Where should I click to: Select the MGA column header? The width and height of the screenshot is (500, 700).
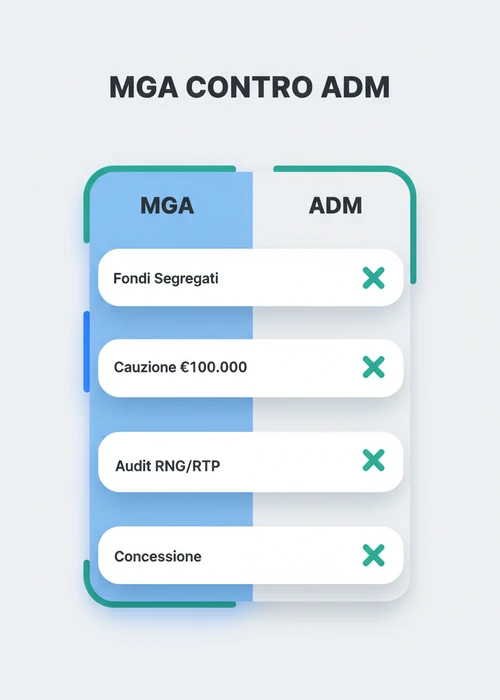coord(167,206)
